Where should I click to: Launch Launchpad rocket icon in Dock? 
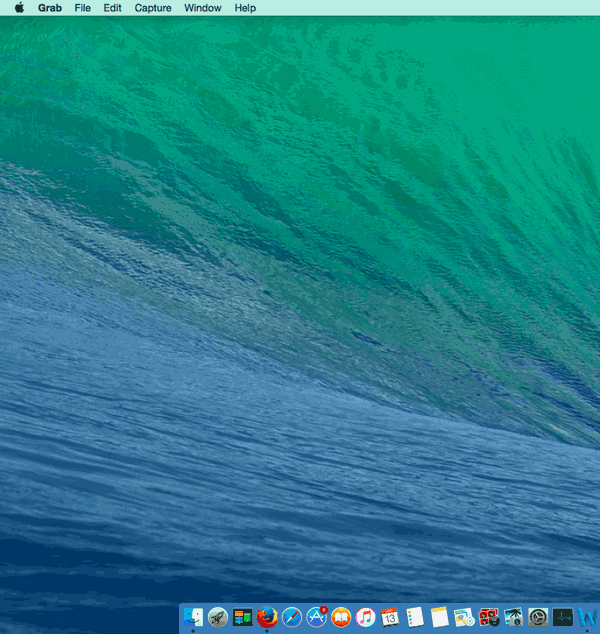point(218,617)
